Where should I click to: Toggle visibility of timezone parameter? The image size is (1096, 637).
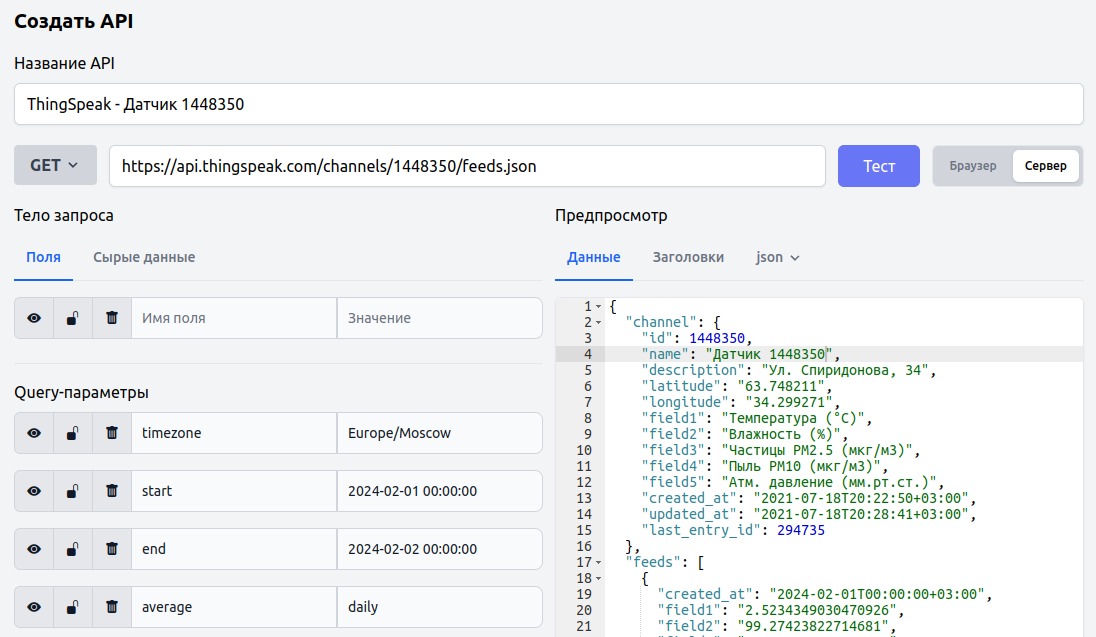[x=34, y=433]
